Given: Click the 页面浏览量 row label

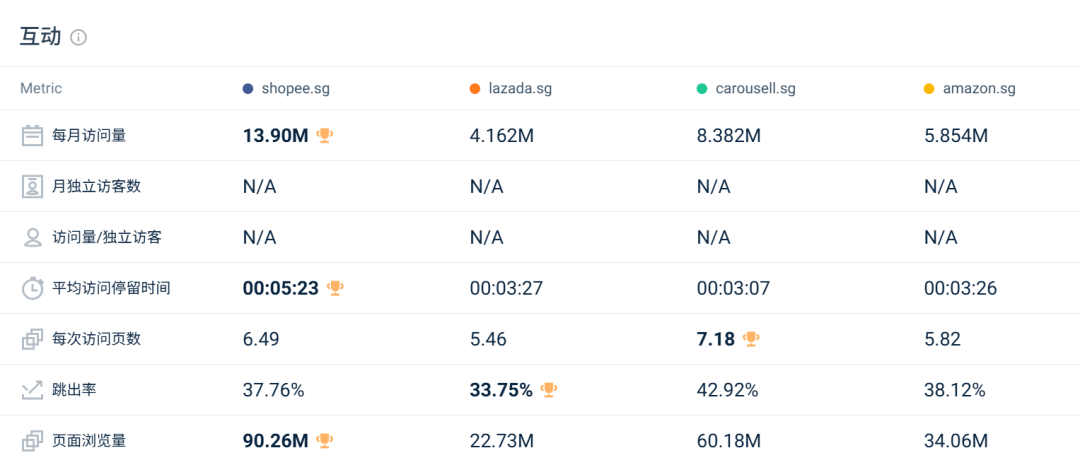Looking at the screenshot, I should point(90,441).
